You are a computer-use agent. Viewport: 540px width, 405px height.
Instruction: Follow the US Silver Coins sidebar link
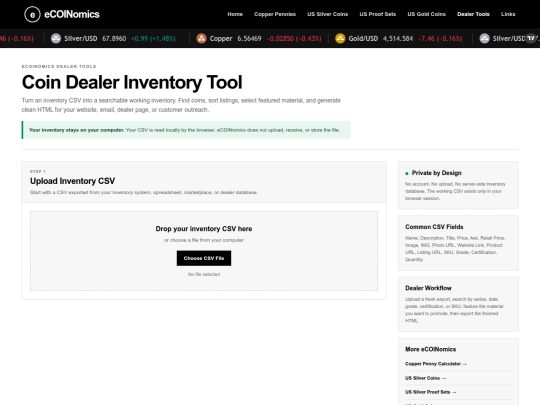coord(425,378)
